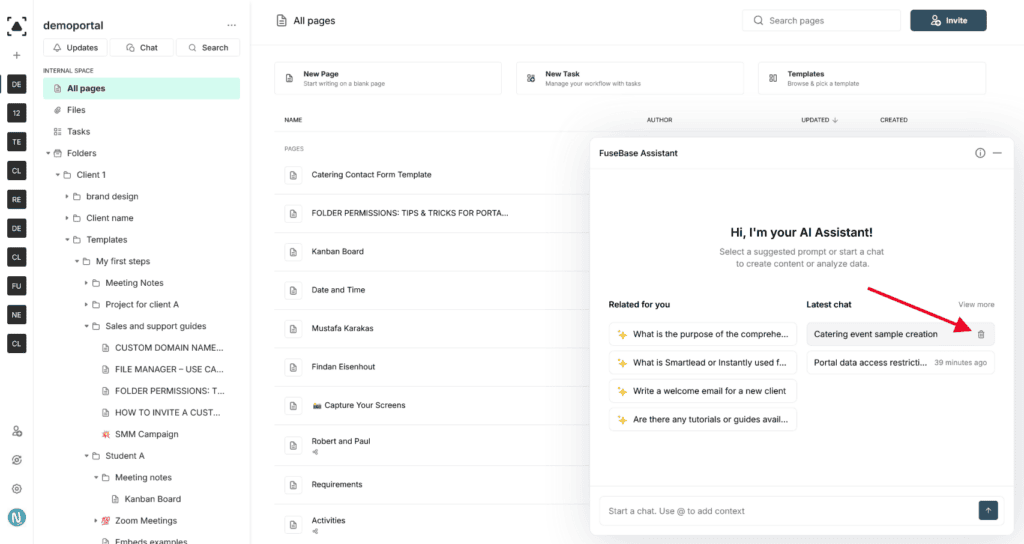Open the sidebar Search tab
The width and height of the screenshot is (1024, 544).
208,48
